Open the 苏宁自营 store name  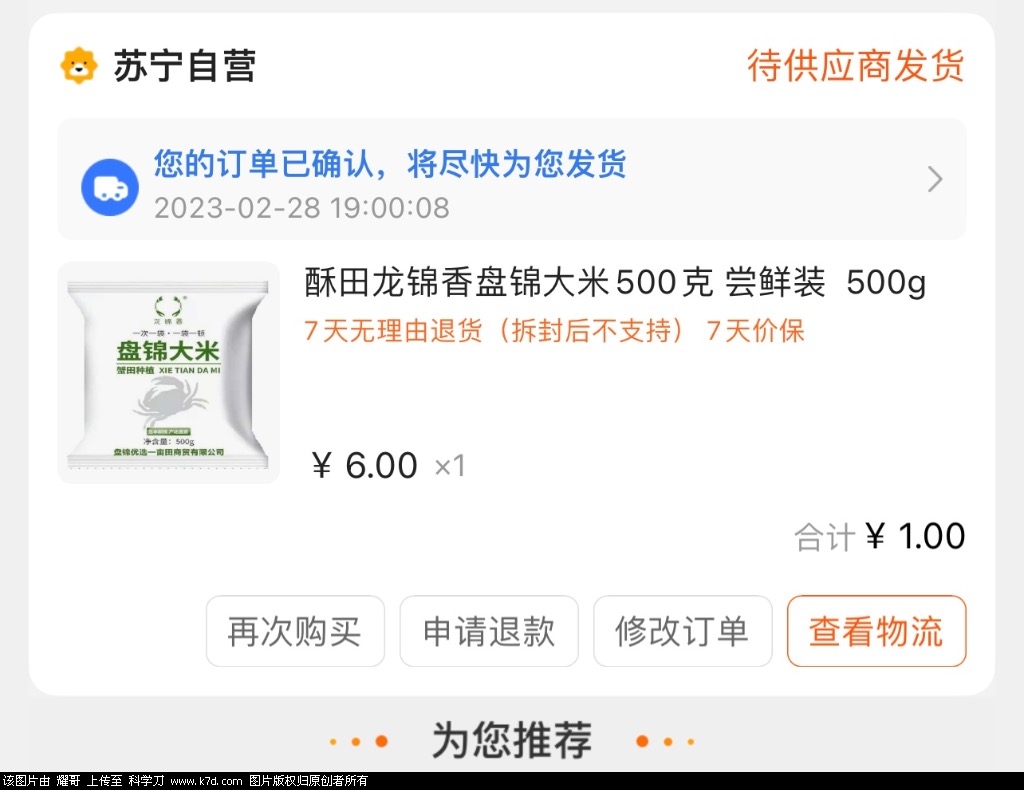coord(185,66)
